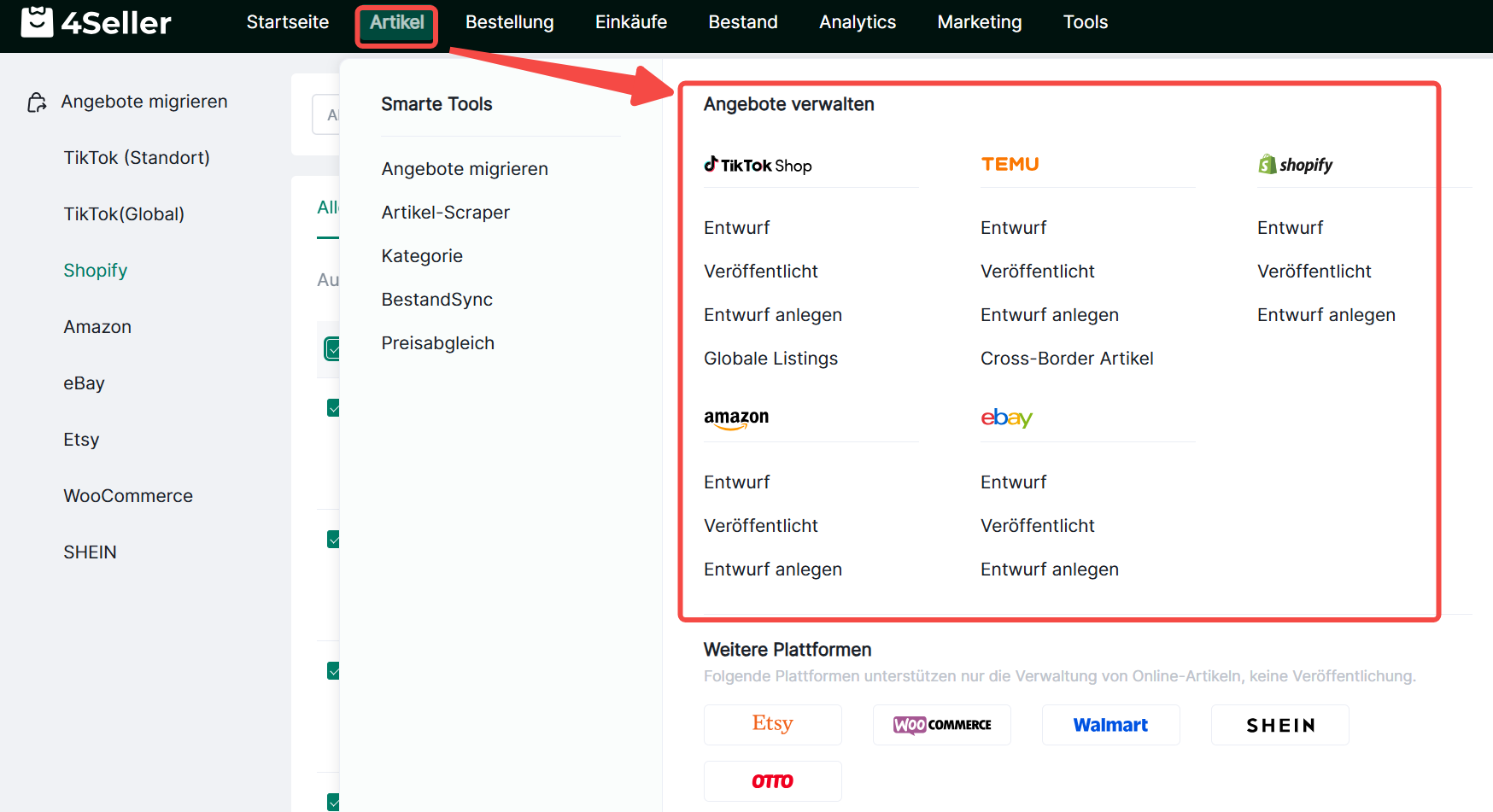Open Globale Listings under TikTok Shop
Image resolution: width=1493 pixels, height=812 pixels.
(x=770, y=359)
